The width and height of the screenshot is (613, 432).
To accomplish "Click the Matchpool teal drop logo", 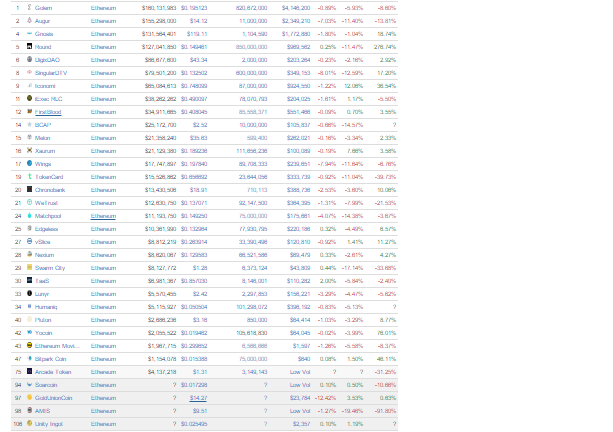I will [x=29, y=215].
